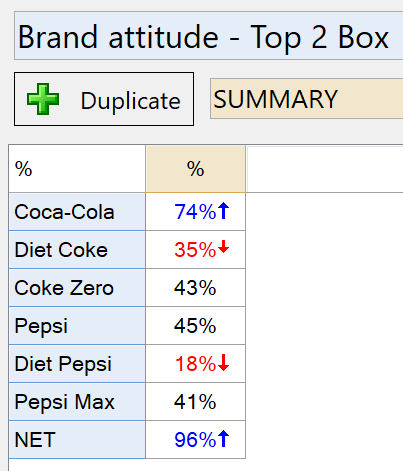Click the top-left % corner cell

tap(77, 169)
